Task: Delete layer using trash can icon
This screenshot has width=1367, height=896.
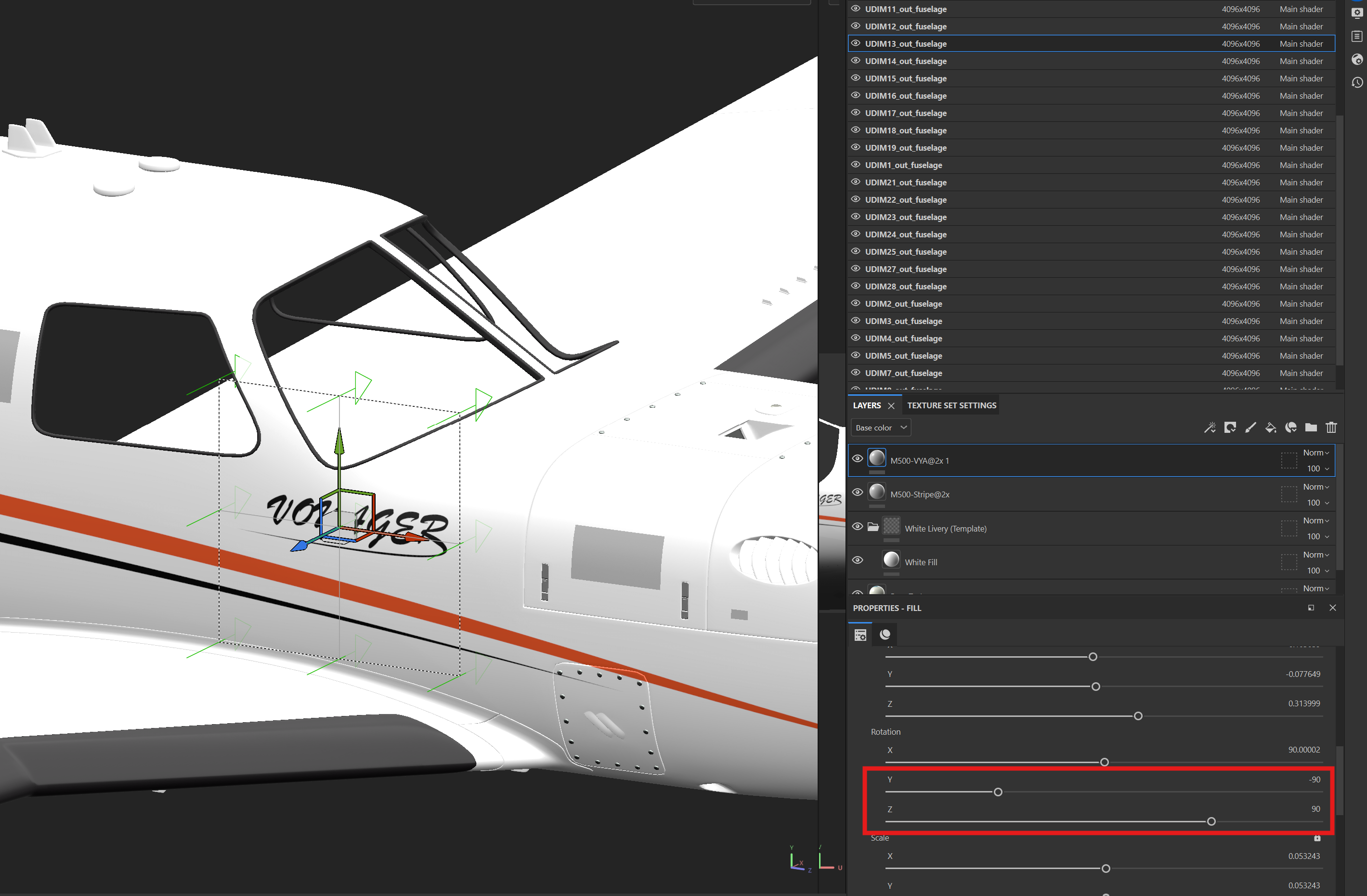Action: coord(1331,428)
